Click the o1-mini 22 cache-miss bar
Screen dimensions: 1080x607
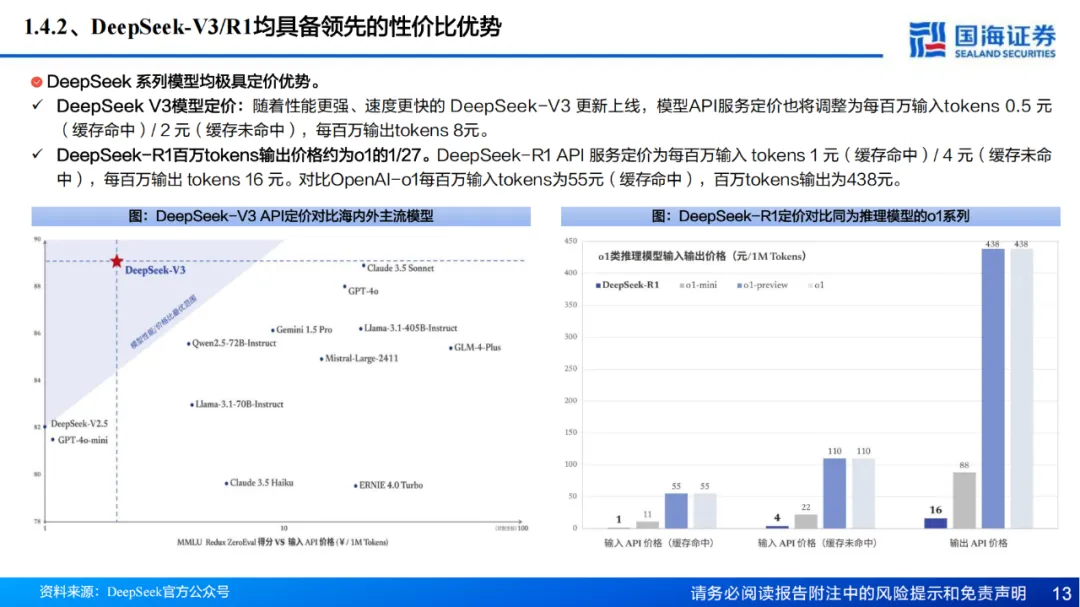pos(806,522)
